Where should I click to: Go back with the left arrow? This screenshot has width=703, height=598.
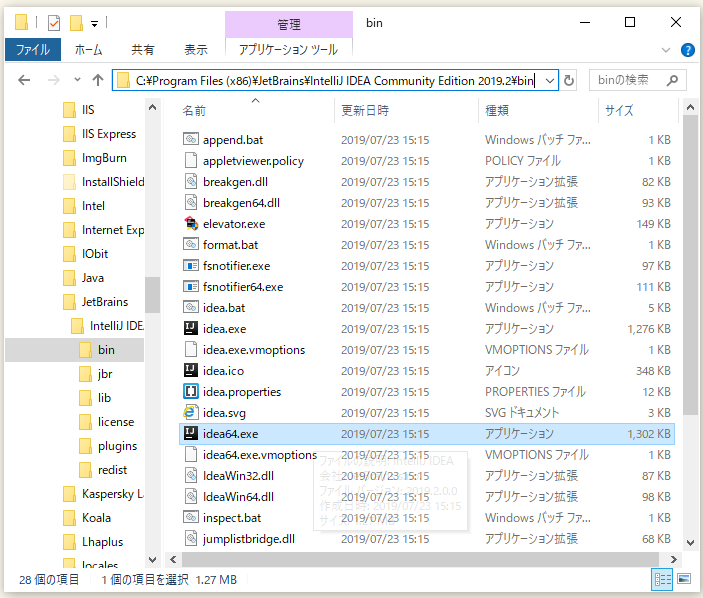pos(24,80)
